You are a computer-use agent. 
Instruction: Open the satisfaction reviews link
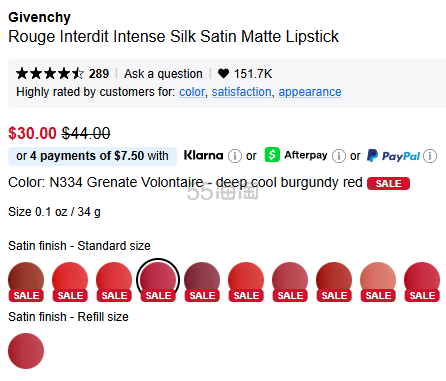241,92
